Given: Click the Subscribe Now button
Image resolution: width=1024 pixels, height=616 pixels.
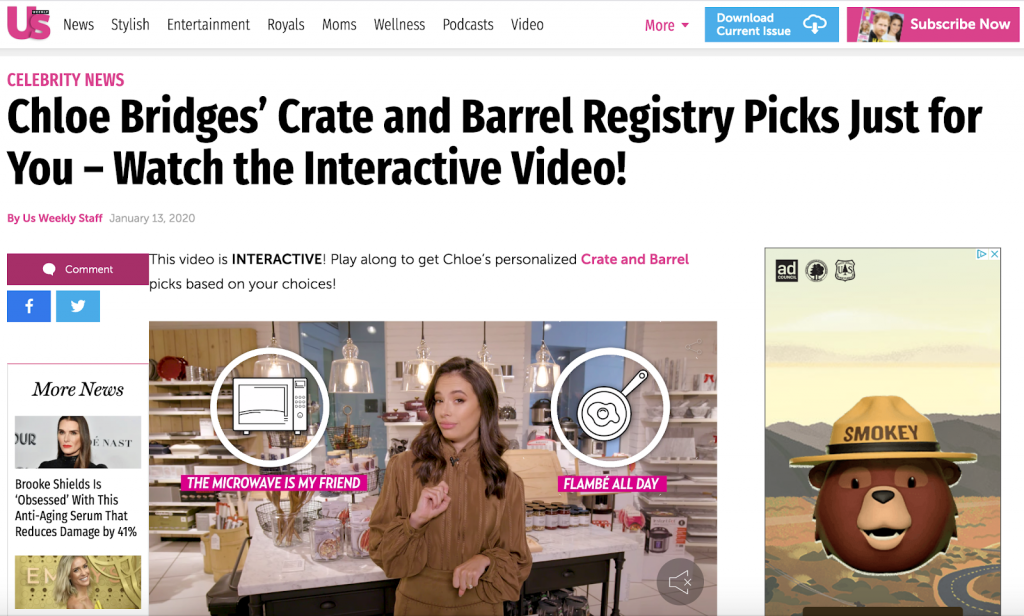Looking at the screenshot, I should click(x=933, y=25).
